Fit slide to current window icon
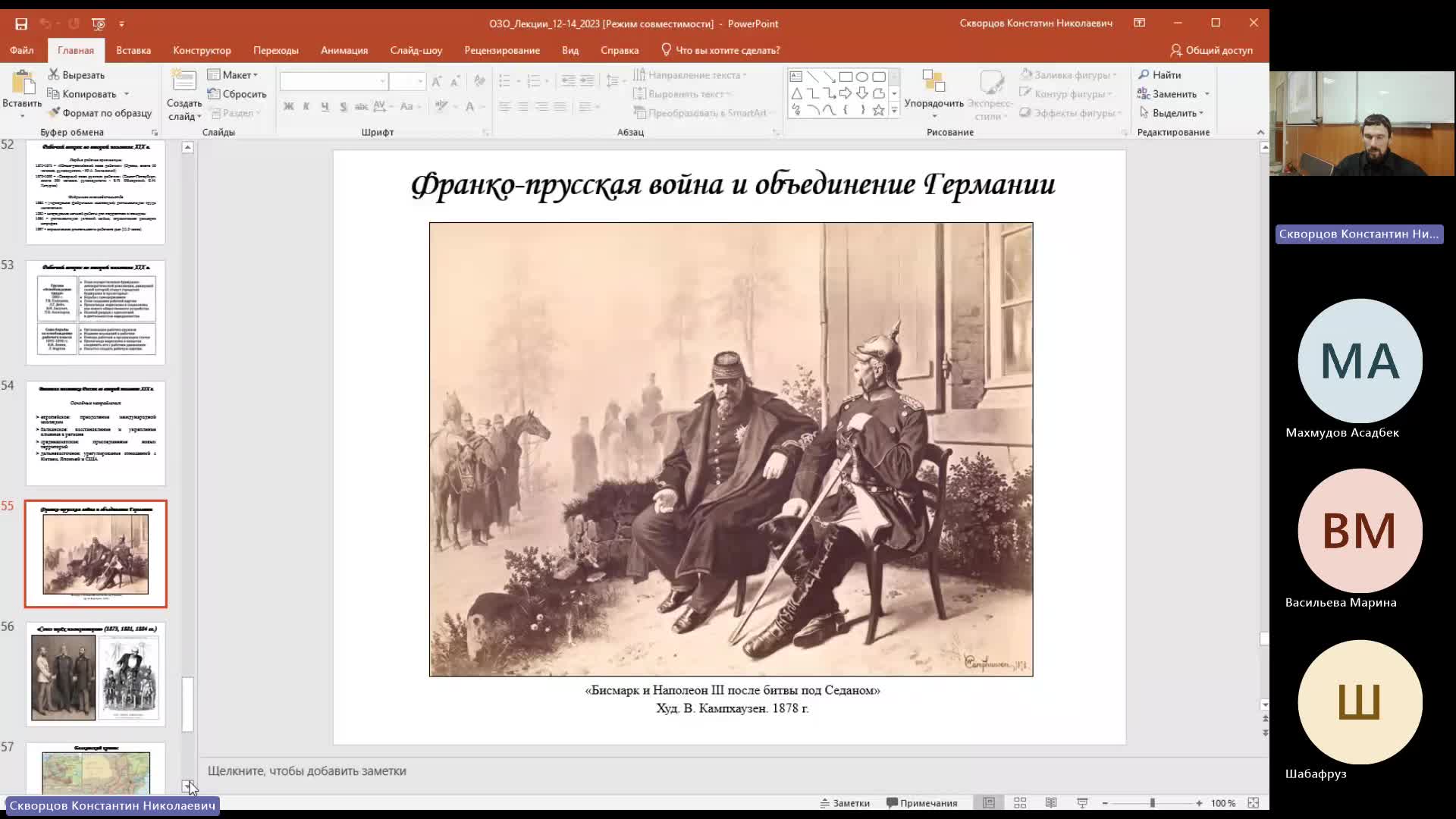Viewport: 1456px width, 819px height. tap(1253, 803)
